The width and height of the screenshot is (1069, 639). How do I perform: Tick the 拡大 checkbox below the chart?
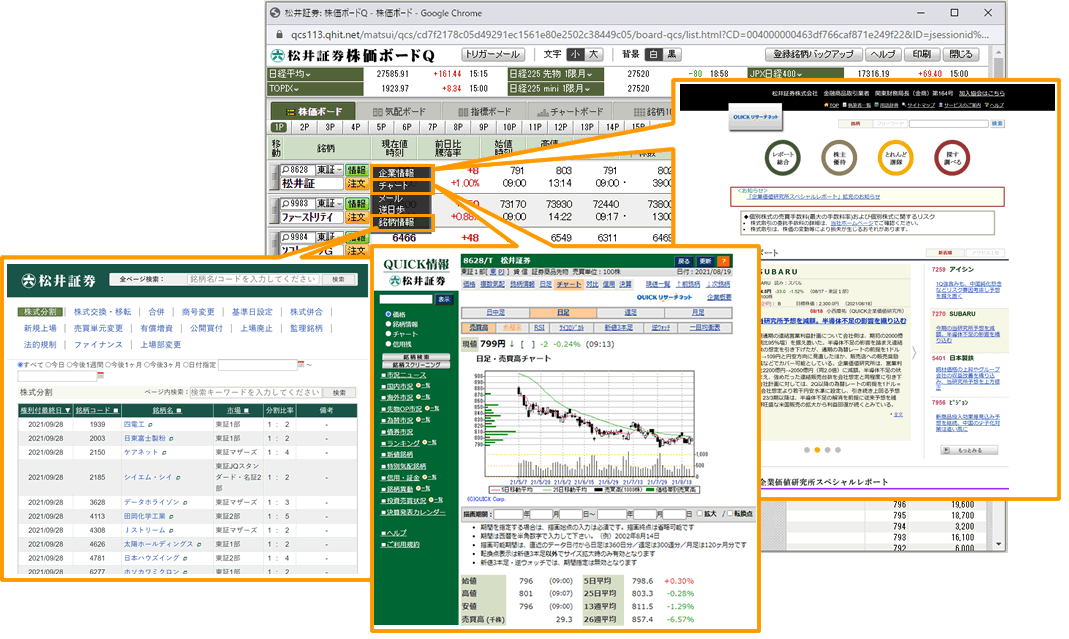coord(699,514)
